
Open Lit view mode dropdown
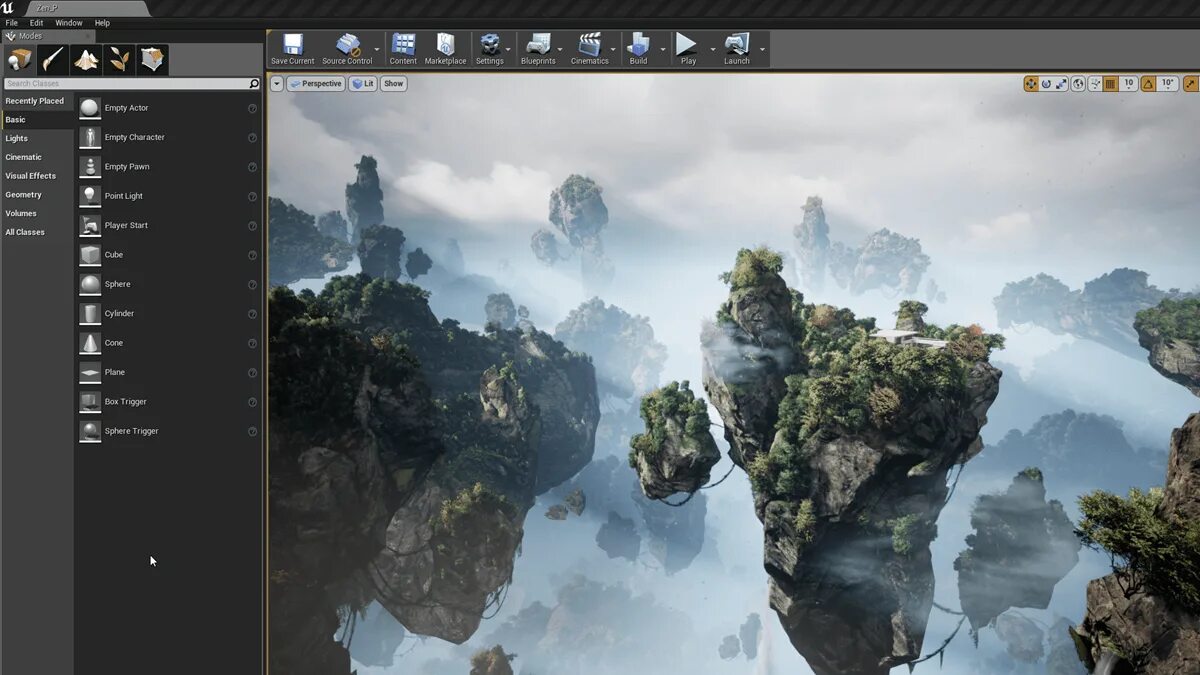362,84
